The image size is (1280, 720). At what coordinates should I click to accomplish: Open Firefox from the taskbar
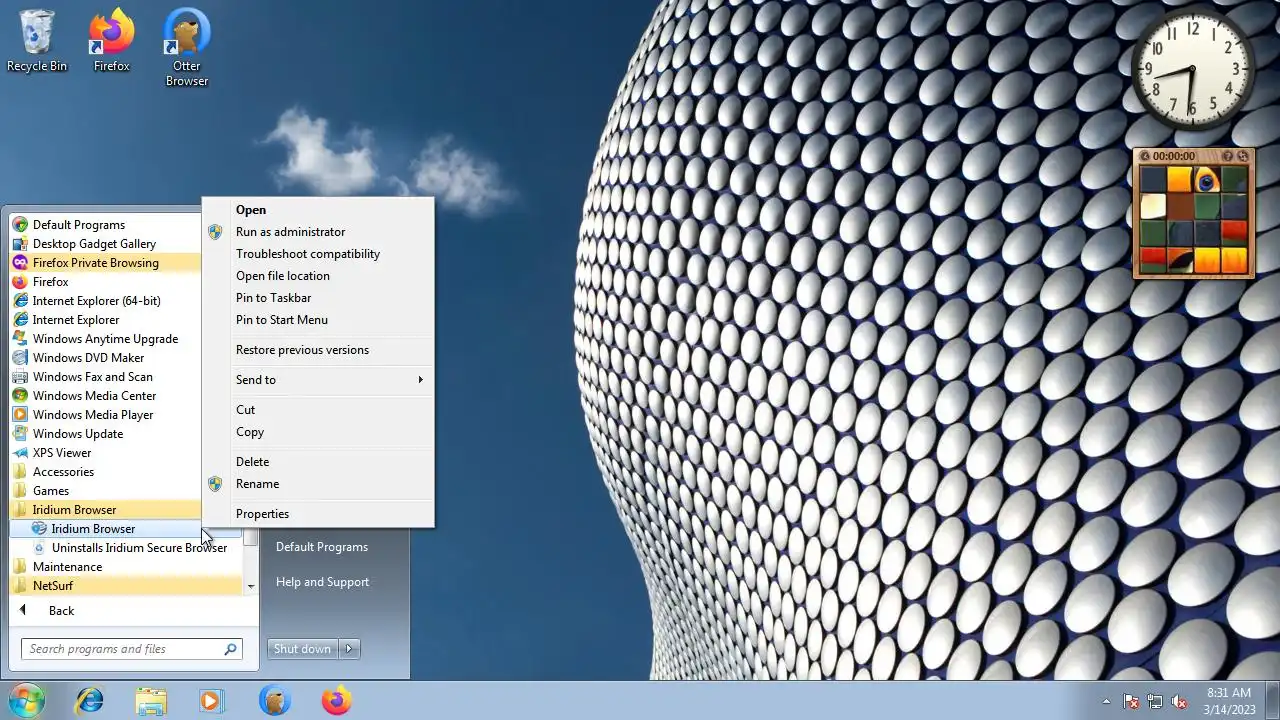point(336,701)
